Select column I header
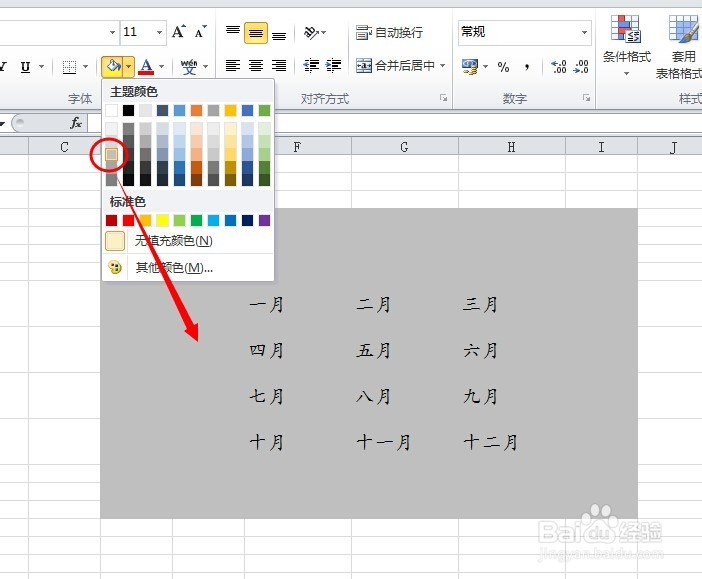This screenshot has height=579, width=702. (601, 147)
